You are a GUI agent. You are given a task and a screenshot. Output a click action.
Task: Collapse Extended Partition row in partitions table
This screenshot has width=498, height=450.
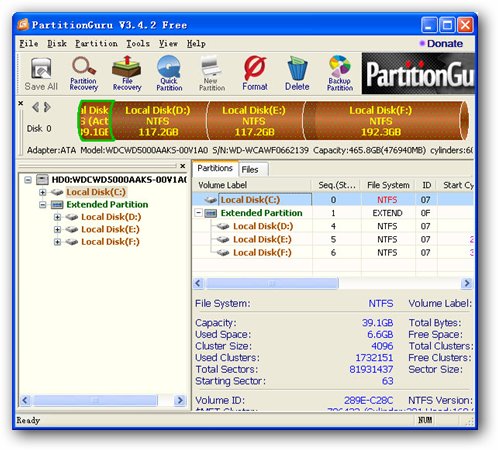pyautogui.click(x=199, y=212)
